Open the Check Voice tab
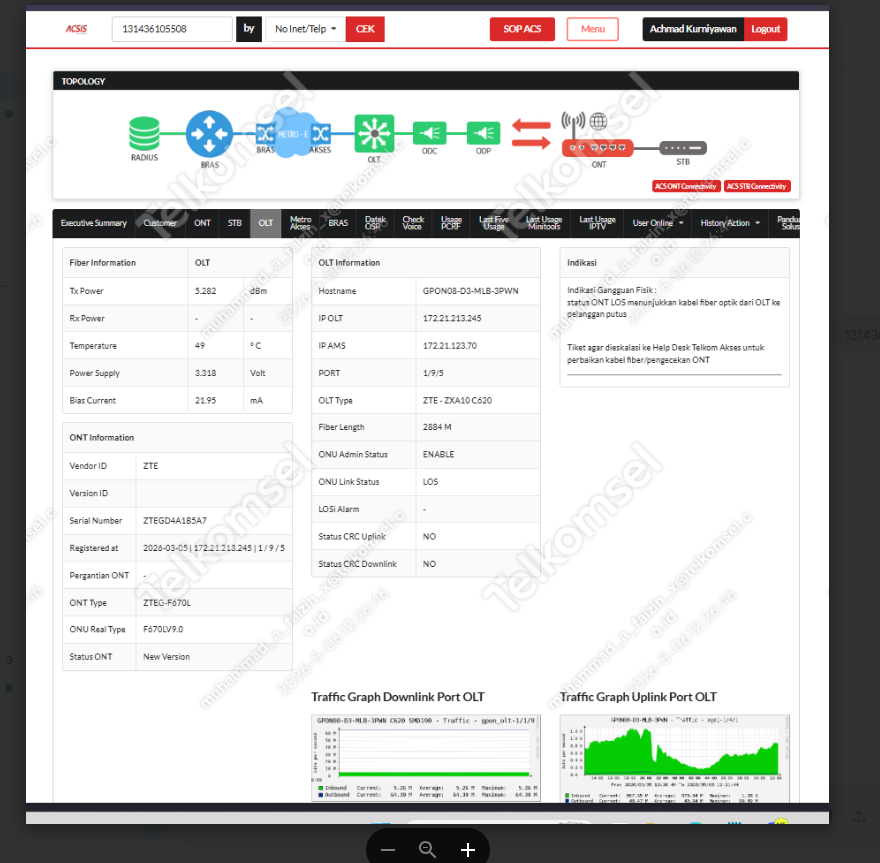This screenshot has height=863, width=880. tap(412, 223)
